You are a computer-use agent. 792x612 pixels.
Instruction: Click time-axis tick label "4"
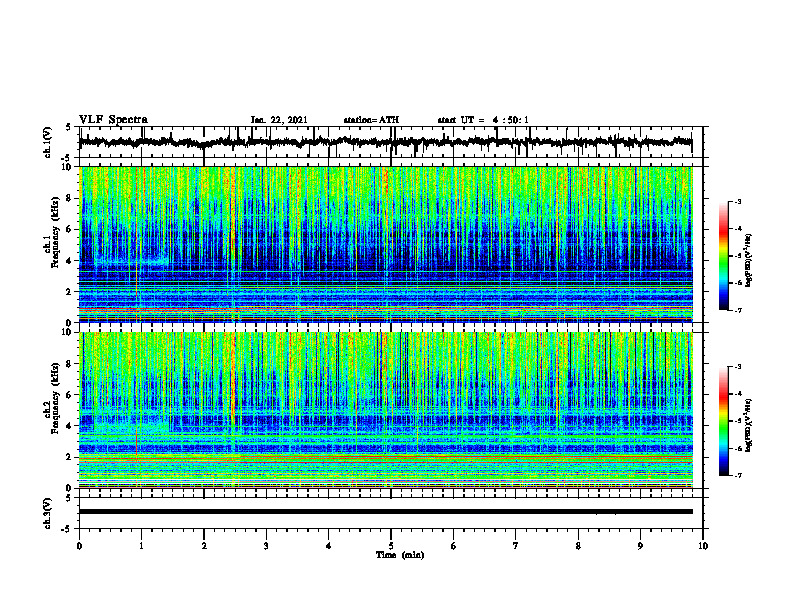click(x=329, y=546)
